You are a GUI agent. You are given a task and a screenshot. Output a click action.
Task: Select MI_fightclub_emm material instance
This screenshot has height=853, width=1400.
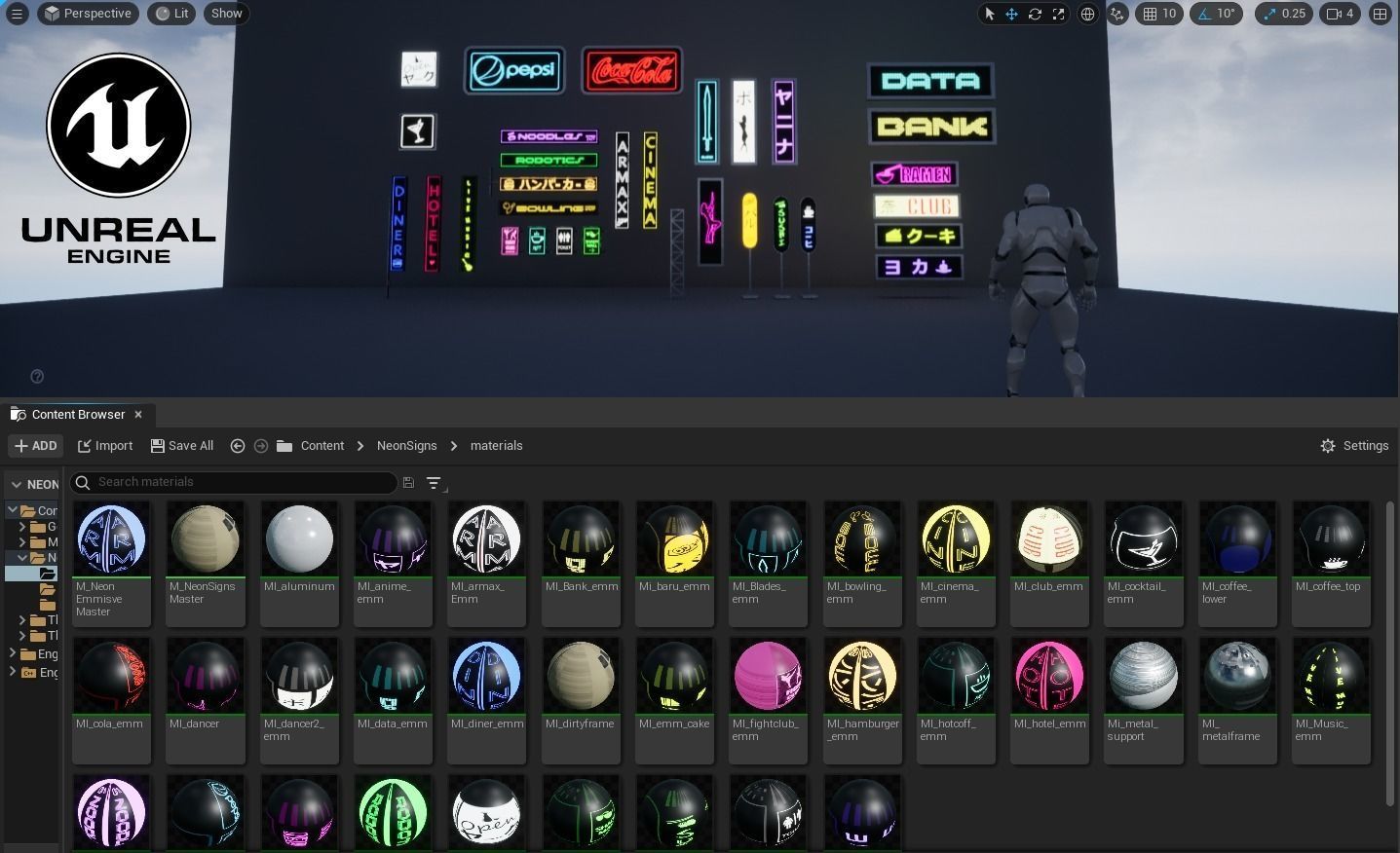coord(769,700)
